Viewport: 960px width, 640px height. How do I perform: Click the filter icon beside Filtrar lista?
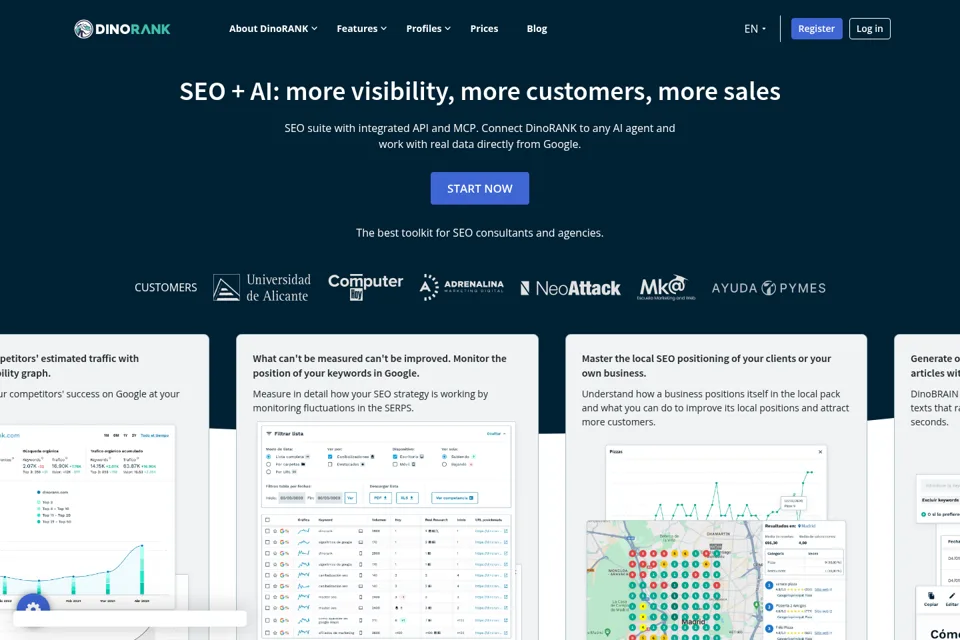pyautogui.click(x=269, y=434)
